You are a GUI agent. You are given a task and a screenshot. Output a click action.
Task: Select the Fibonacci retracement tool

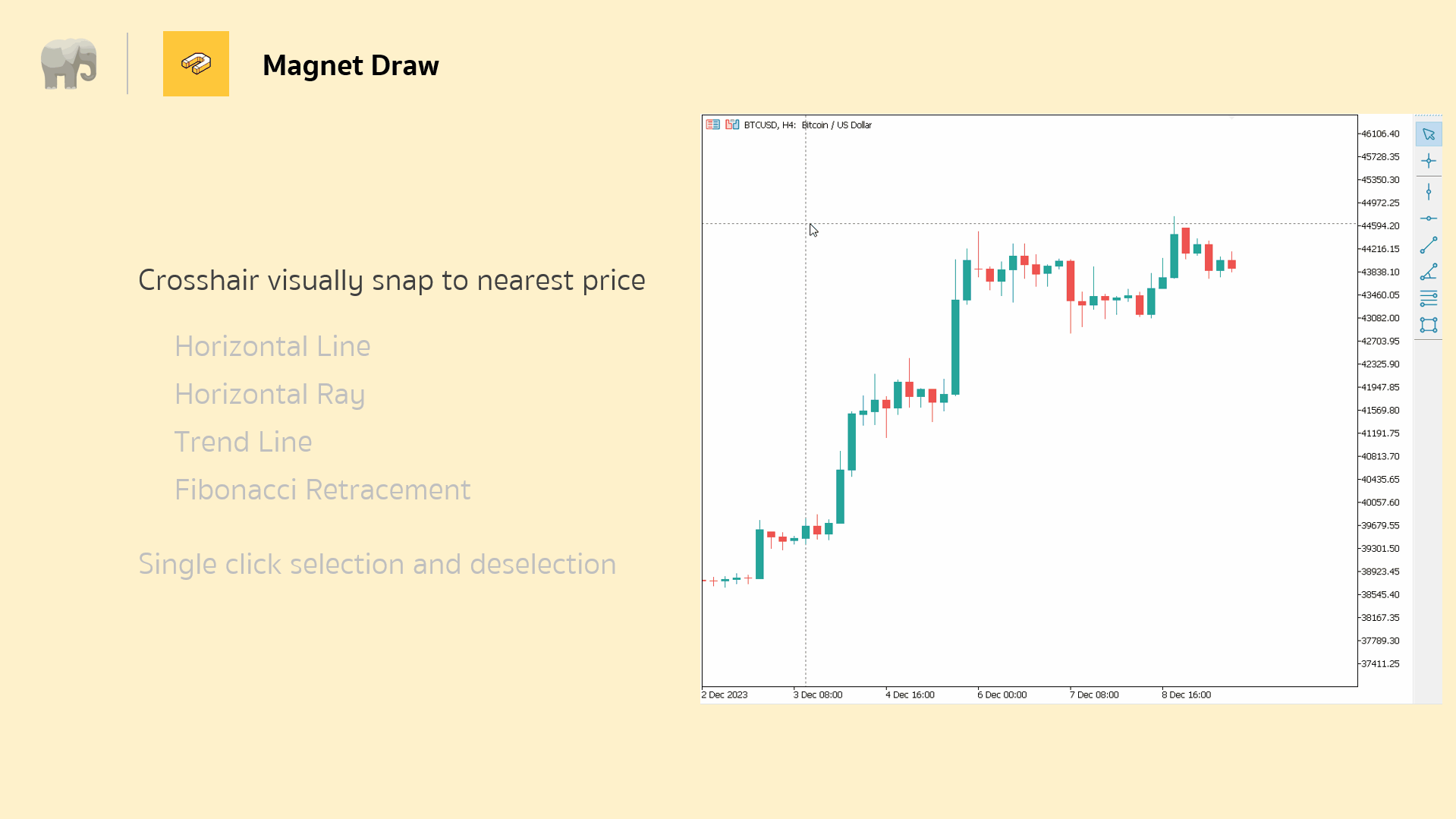coord(1429,298)
